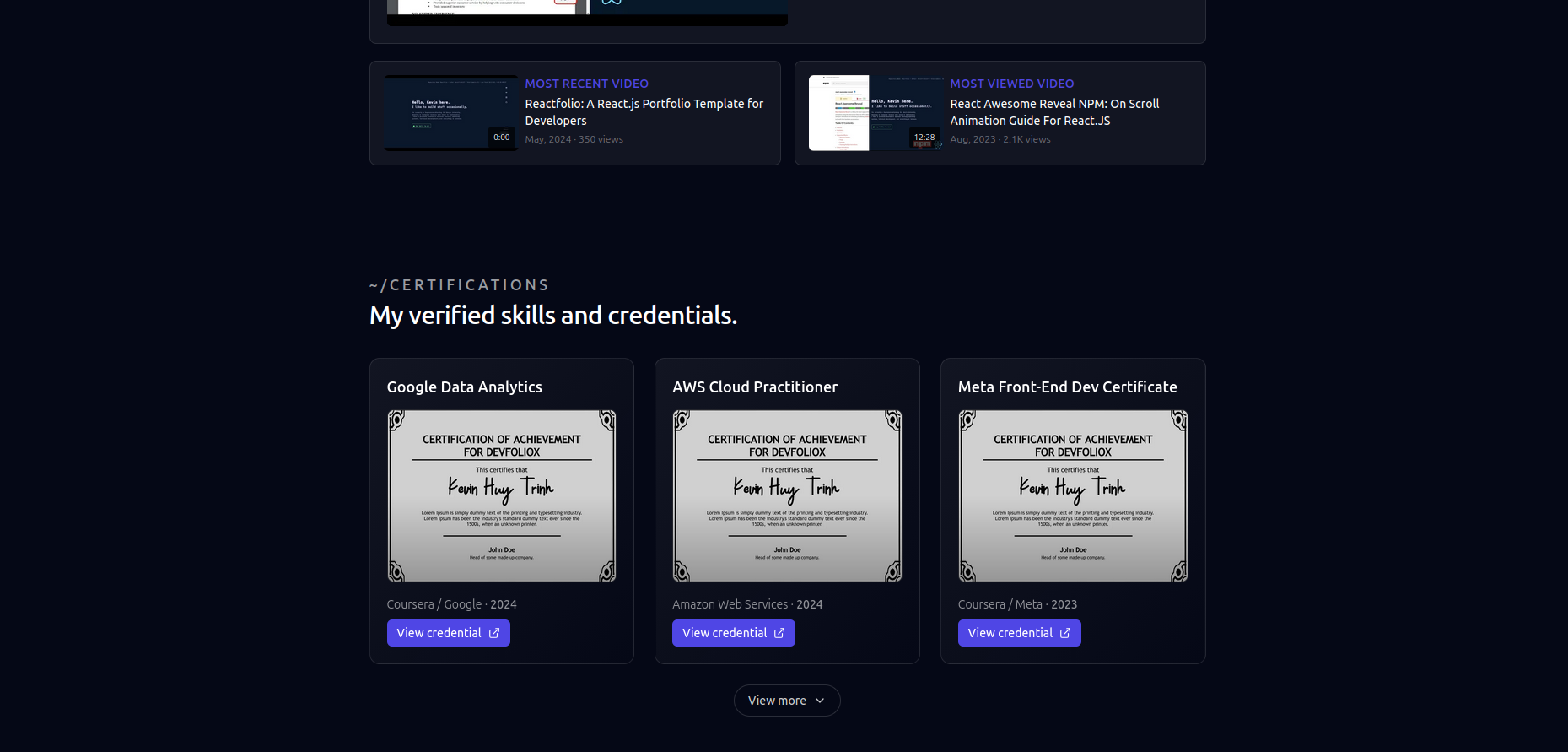Screen dimensions: 1568x752
Task: Click external-link icon on AWS credential button
Action: click(x=779, y=633)
